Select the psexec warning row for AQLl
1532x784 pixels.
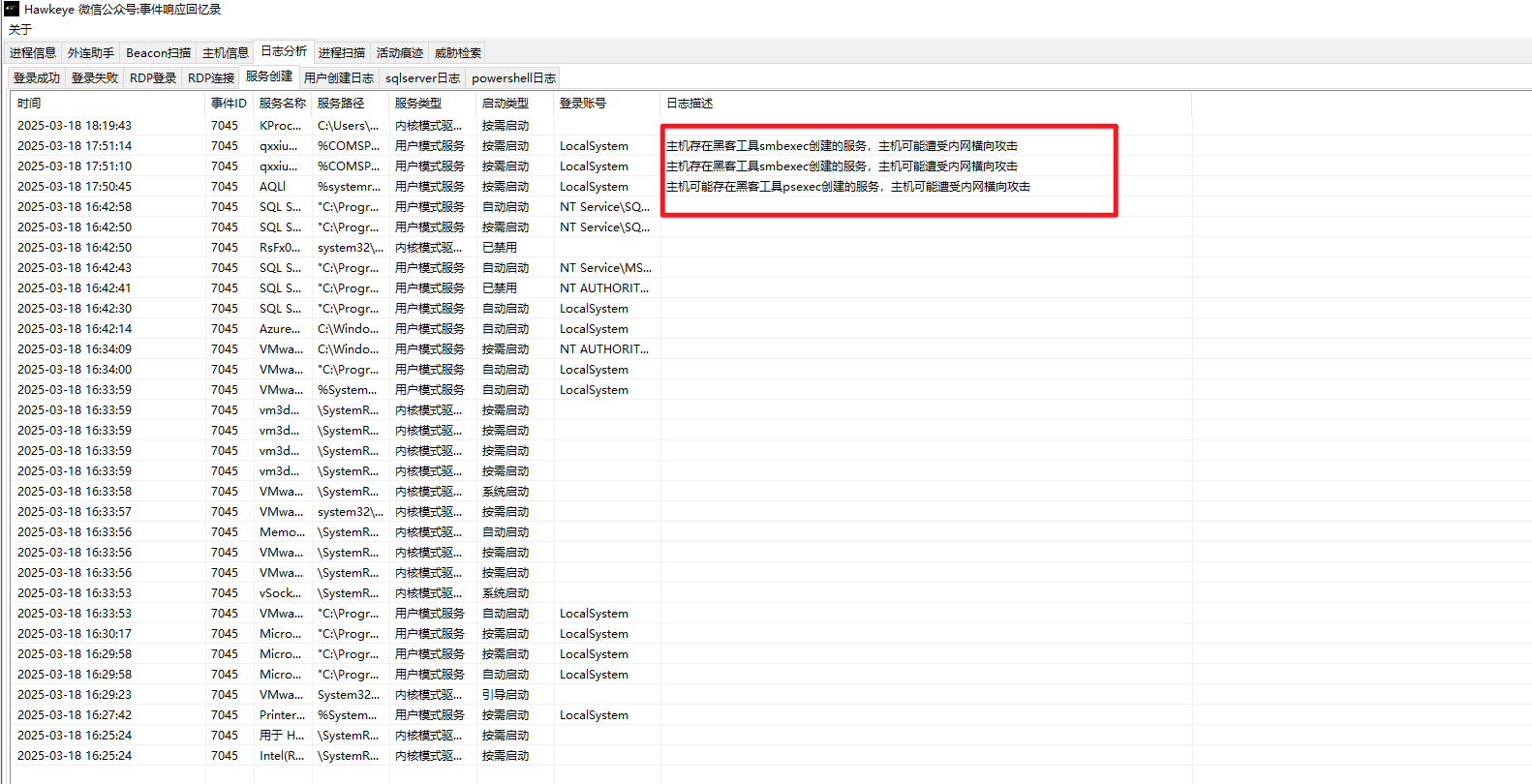(772, 187)
